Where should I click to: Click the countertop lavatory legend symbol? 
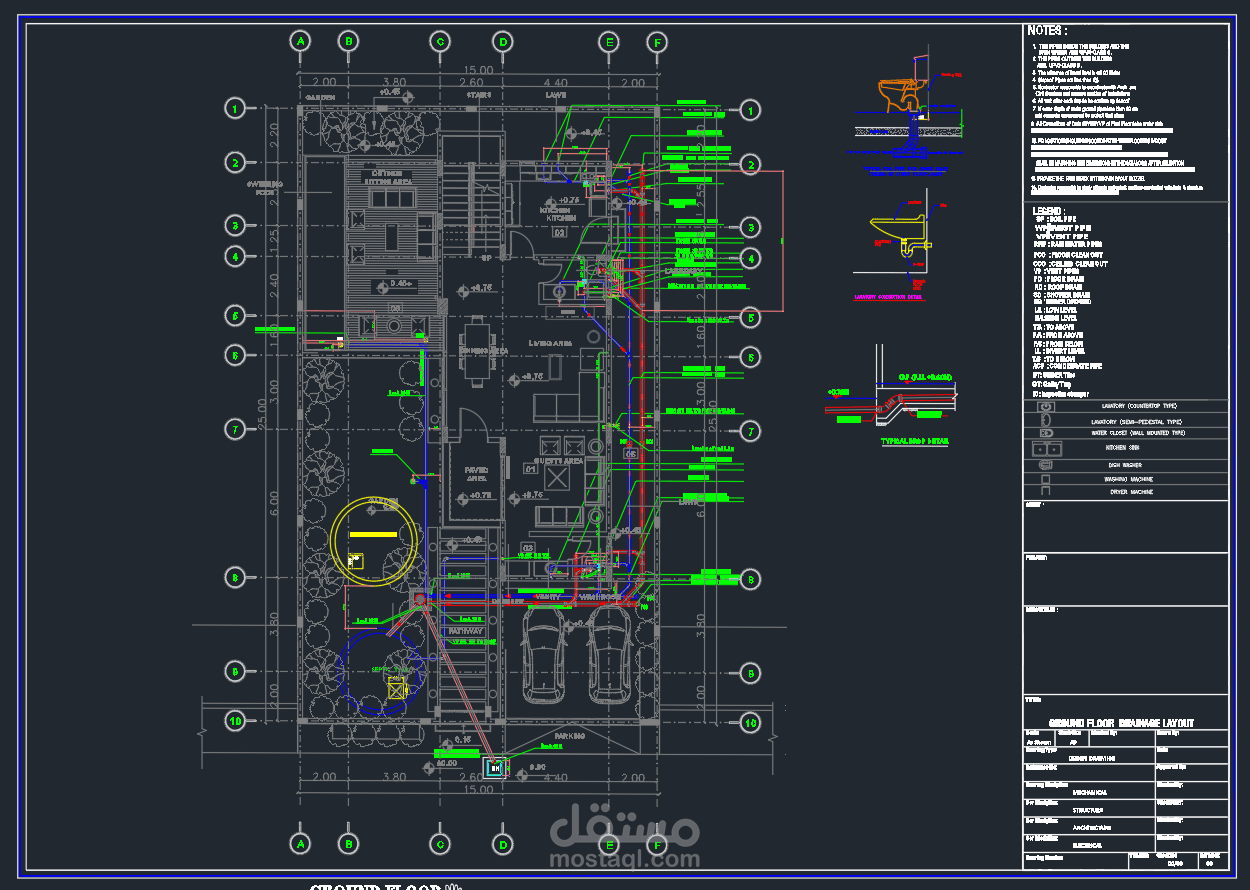(1047, 406)
